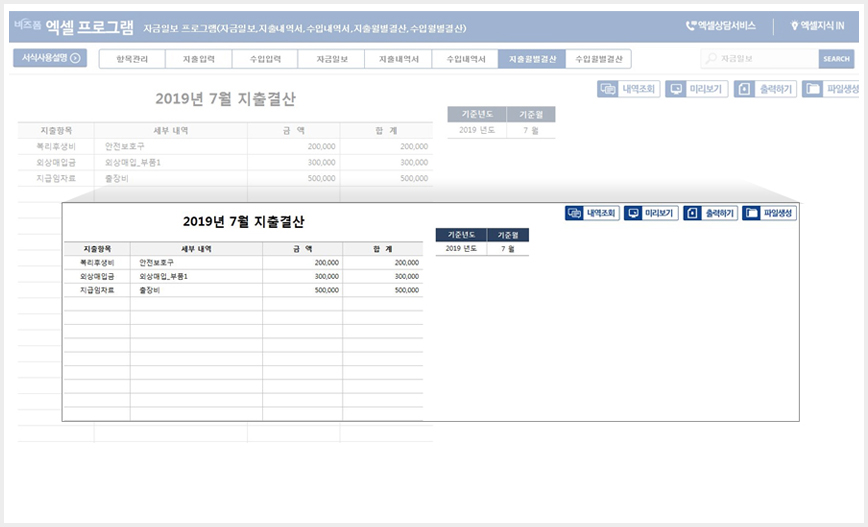Screen dimensions: 868x527
Task: Open the 자금일보 tab
Action: pyautogui.click(x=332, y=59)
